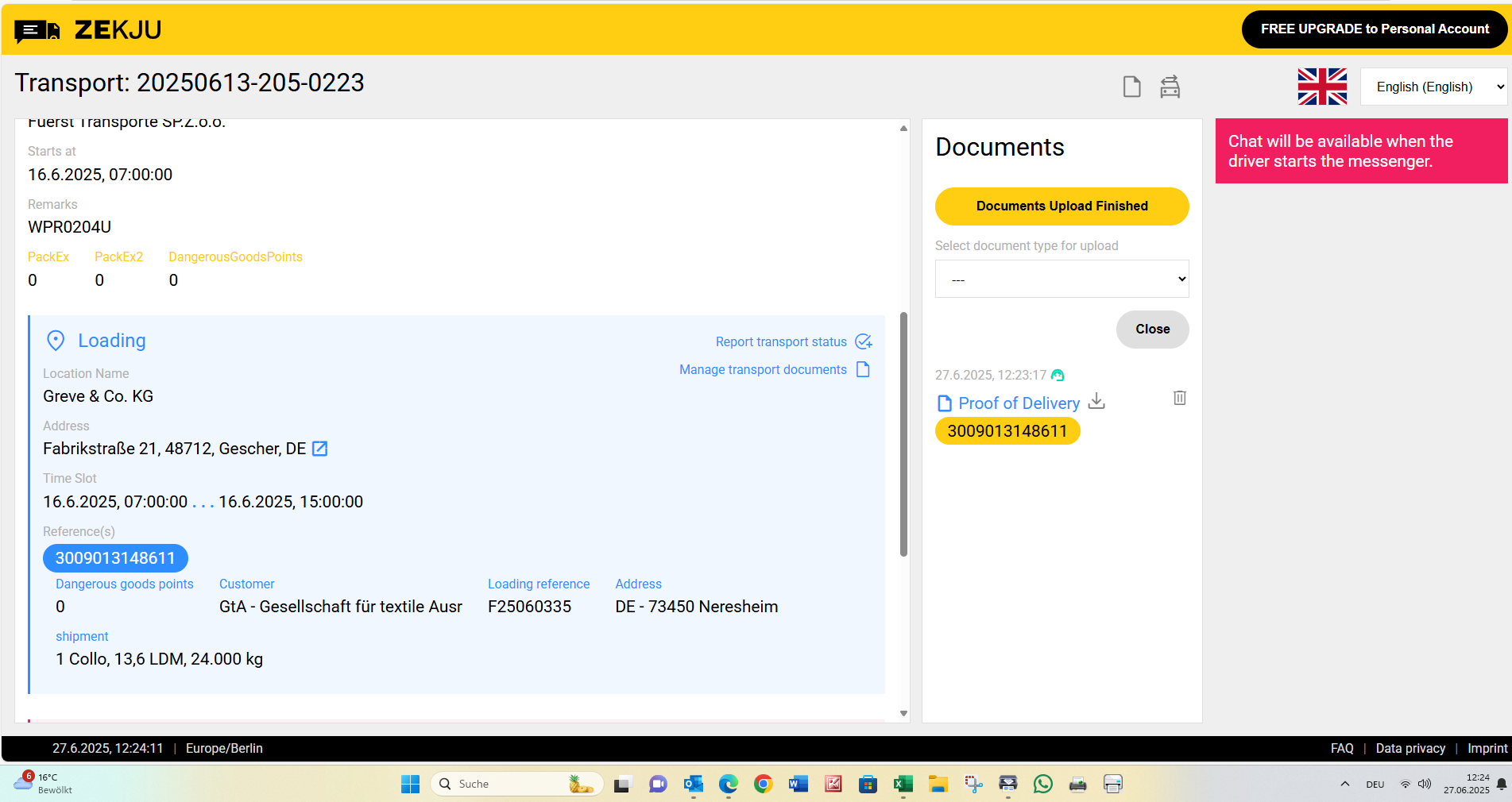Screen dimensions: 1512x802
Task: Click the Proof of Delivery file icon
Action: [945, 403]
